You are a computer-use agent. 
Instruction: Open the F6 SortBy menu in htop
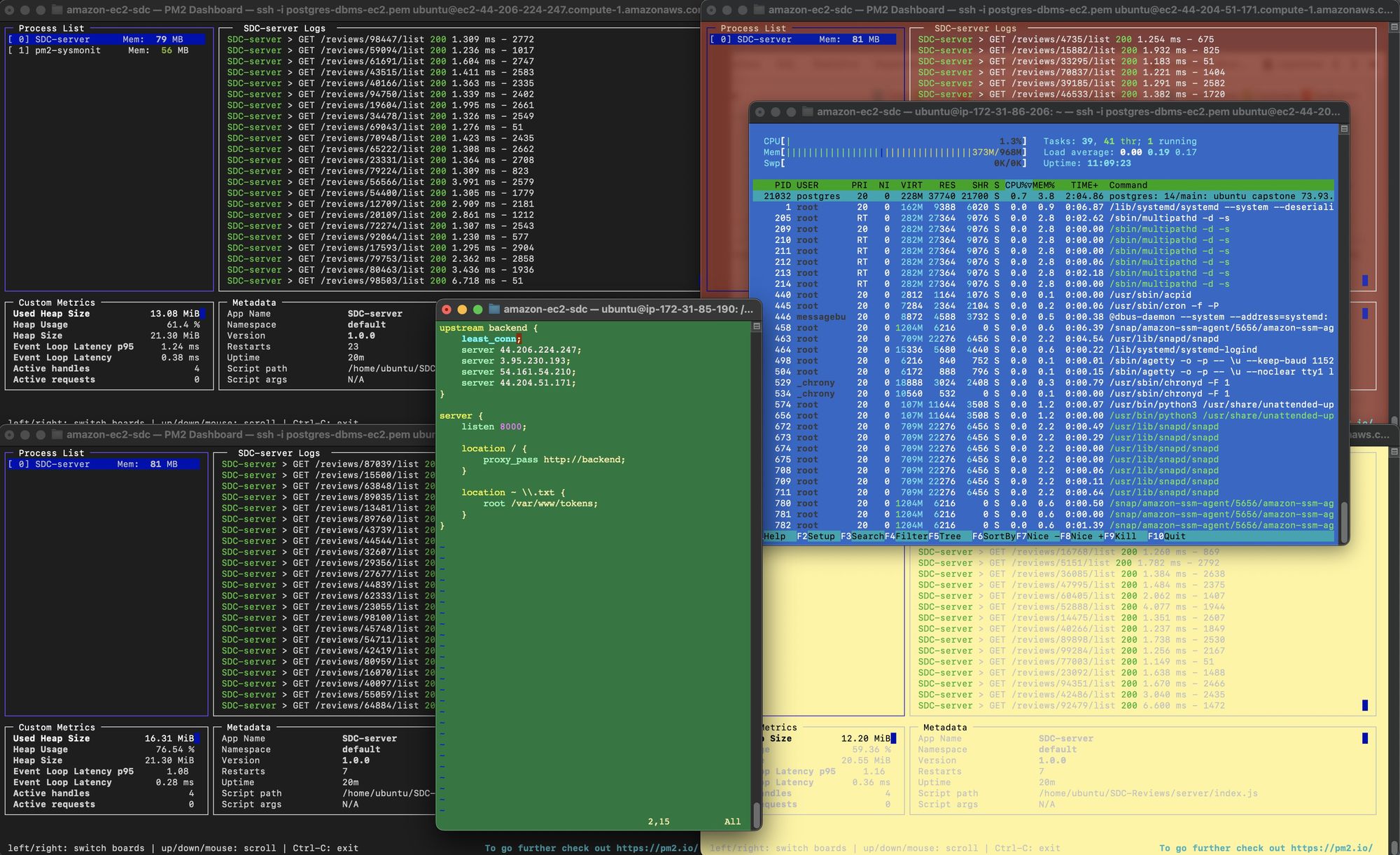pos(993,536)
